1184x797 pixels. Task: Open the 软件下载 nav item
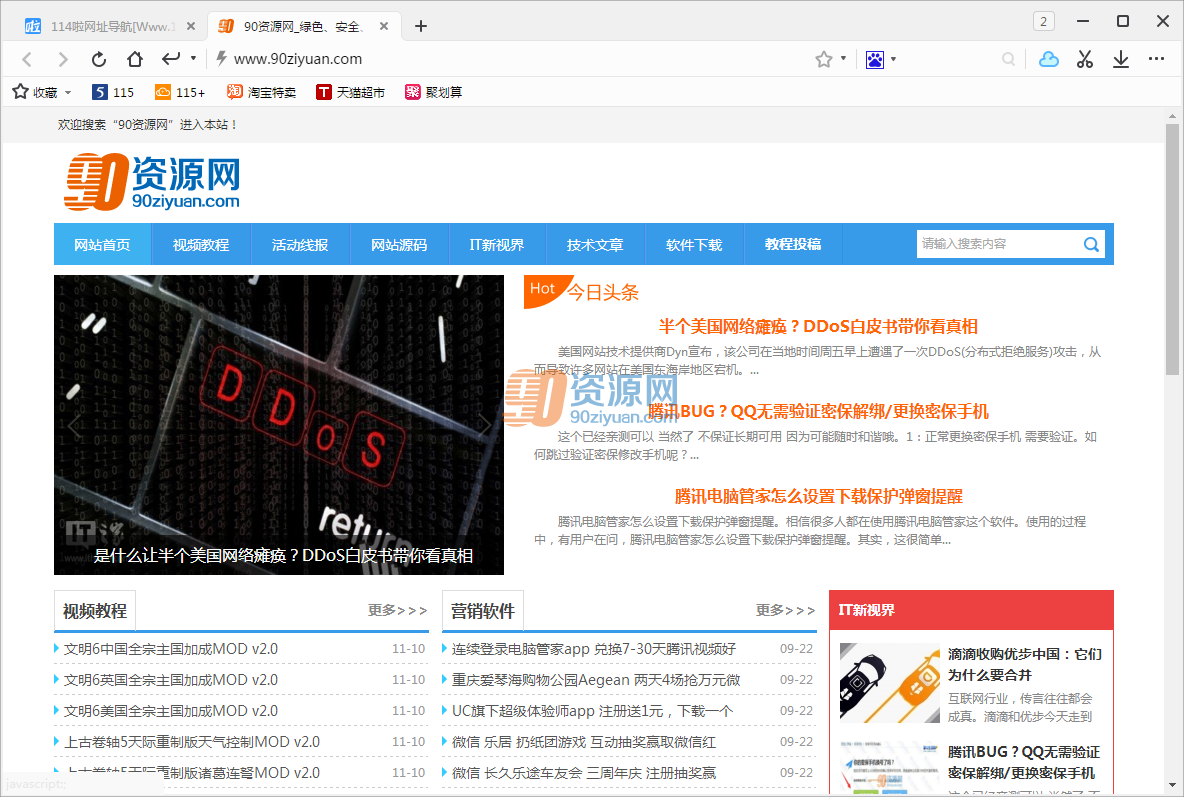pyautogui.click(x=694, y=245)
